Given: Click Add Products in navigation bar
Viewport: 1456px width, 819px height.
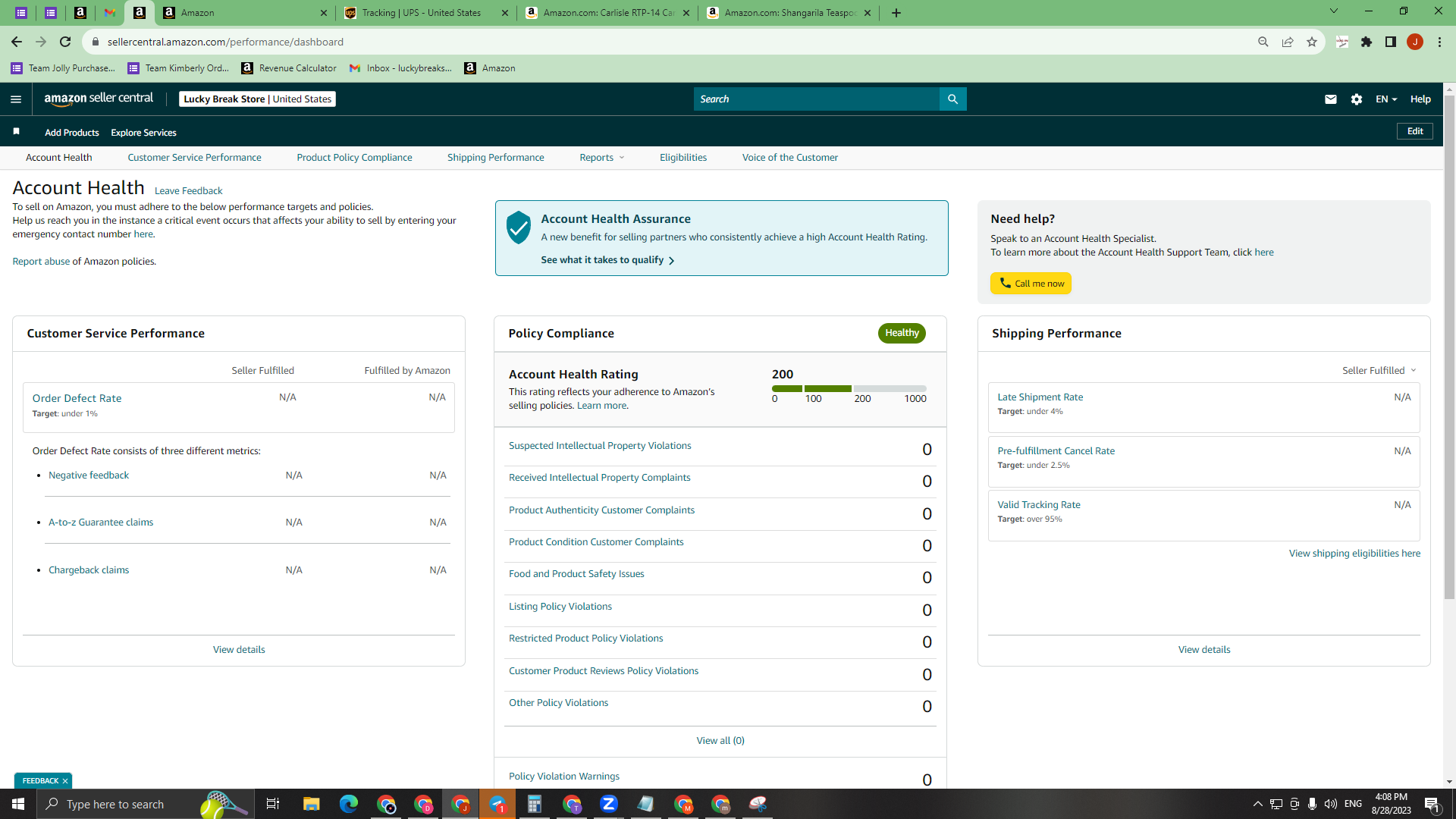Looking at the screenshot, I should [72, 133].
